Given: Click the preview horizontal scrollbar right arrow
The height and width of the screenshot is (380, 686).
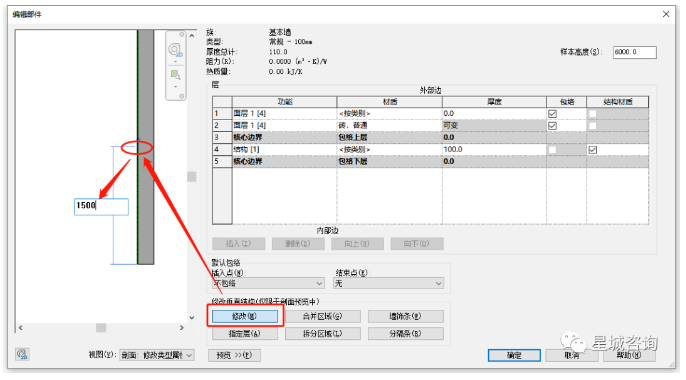Looking at the screenshot, I should pyautogui.click(x=182, y=328).
